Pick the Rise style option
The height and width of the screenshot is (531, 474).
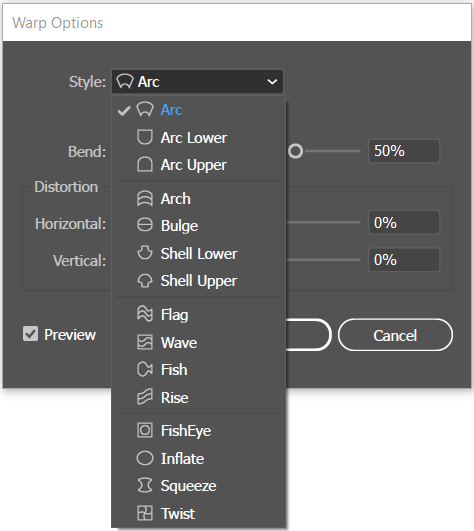(x=198, y=398)
